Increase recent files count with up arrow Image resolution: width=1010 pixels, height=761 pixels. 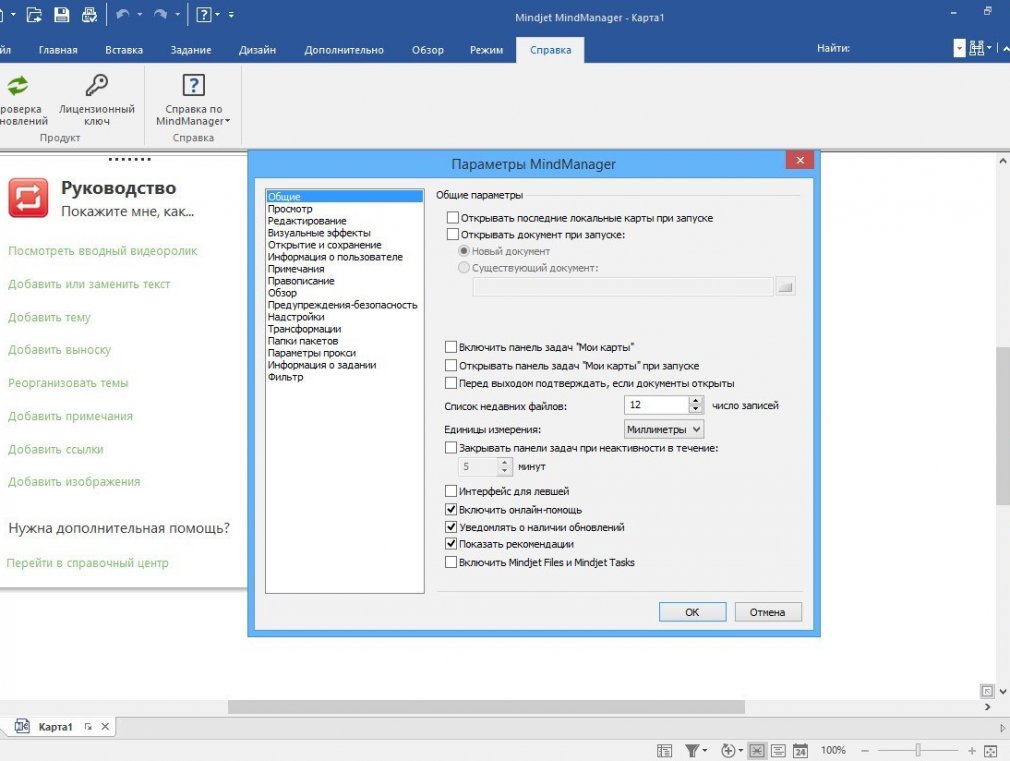(695, 400)
